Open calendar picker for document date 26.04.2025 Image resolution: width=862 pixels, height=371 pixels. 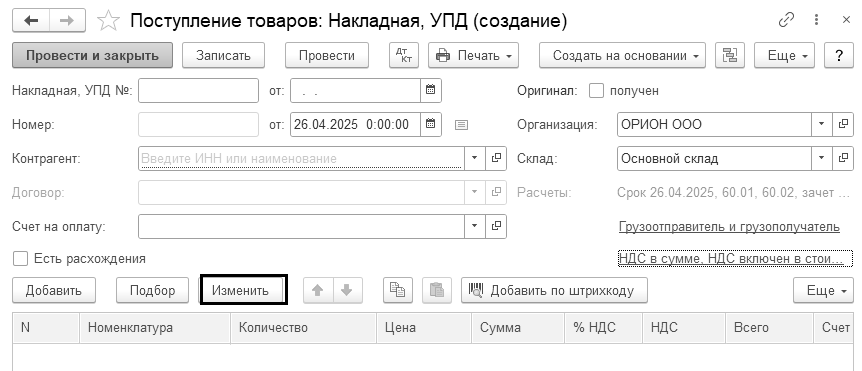[x=431, y=124]
